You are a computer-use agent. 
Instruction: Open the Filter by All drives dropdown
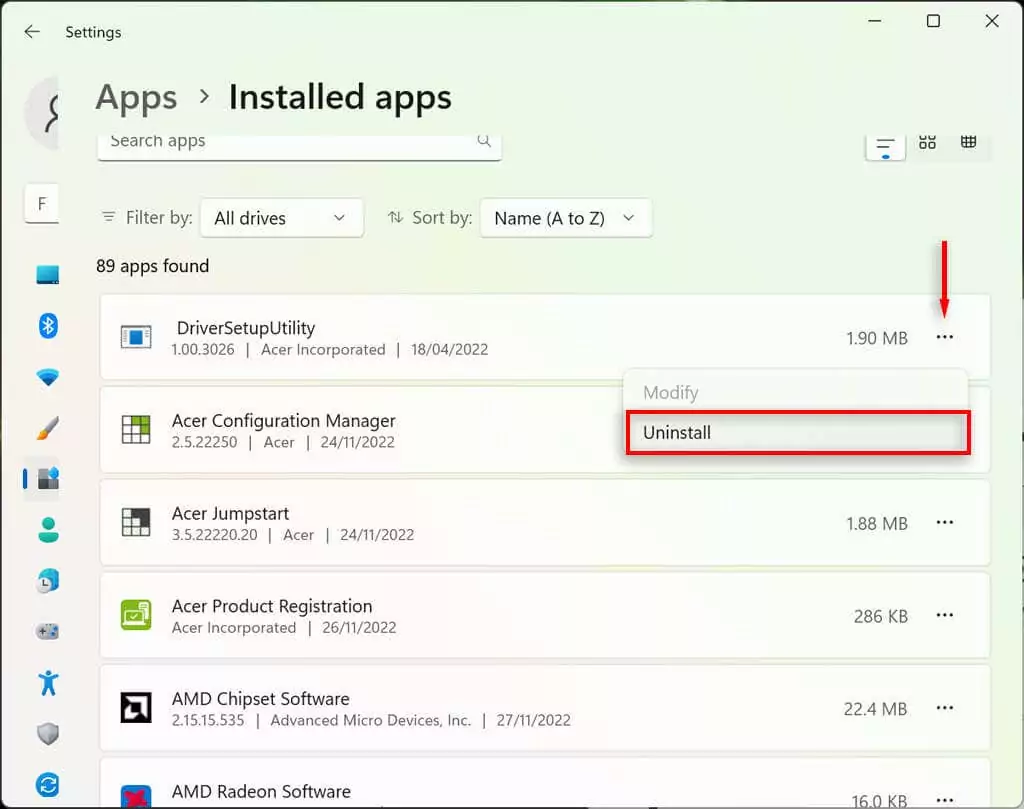pyautogui.click(x=282, y=218)
